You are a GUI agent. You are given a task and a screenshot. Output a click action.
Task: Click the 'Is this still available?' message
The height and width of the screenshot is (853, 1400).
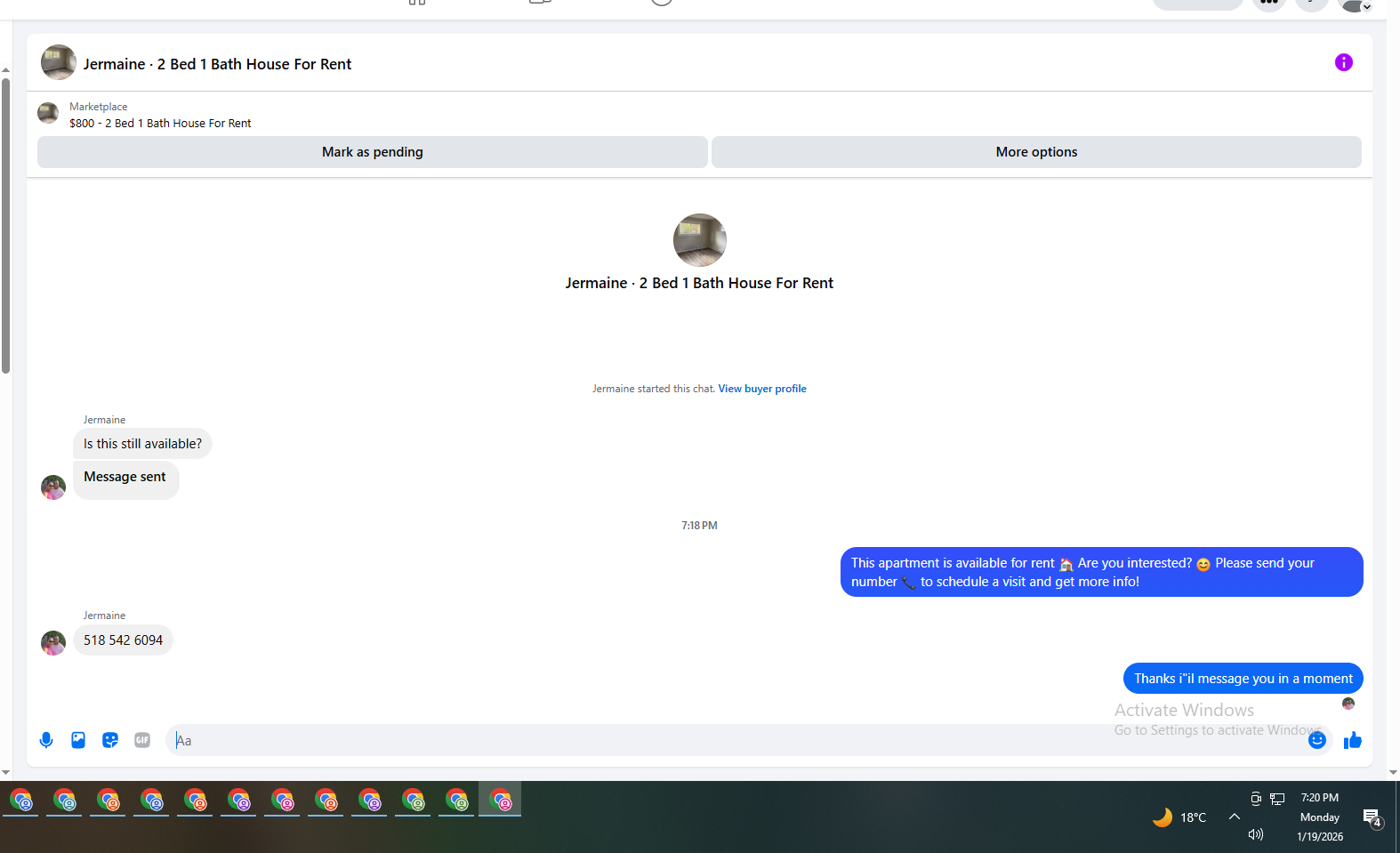click(142, 444)
